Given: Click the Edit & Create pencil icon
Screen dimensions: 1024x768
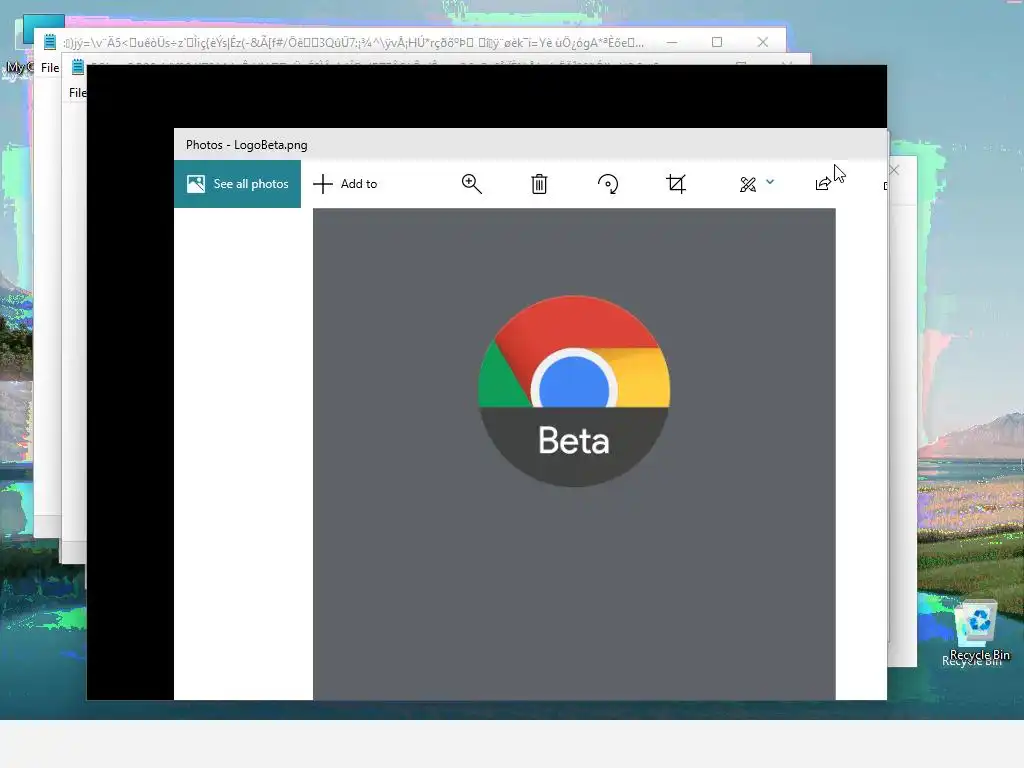Looking at the screenshot, I should click(x=748, y=185).
